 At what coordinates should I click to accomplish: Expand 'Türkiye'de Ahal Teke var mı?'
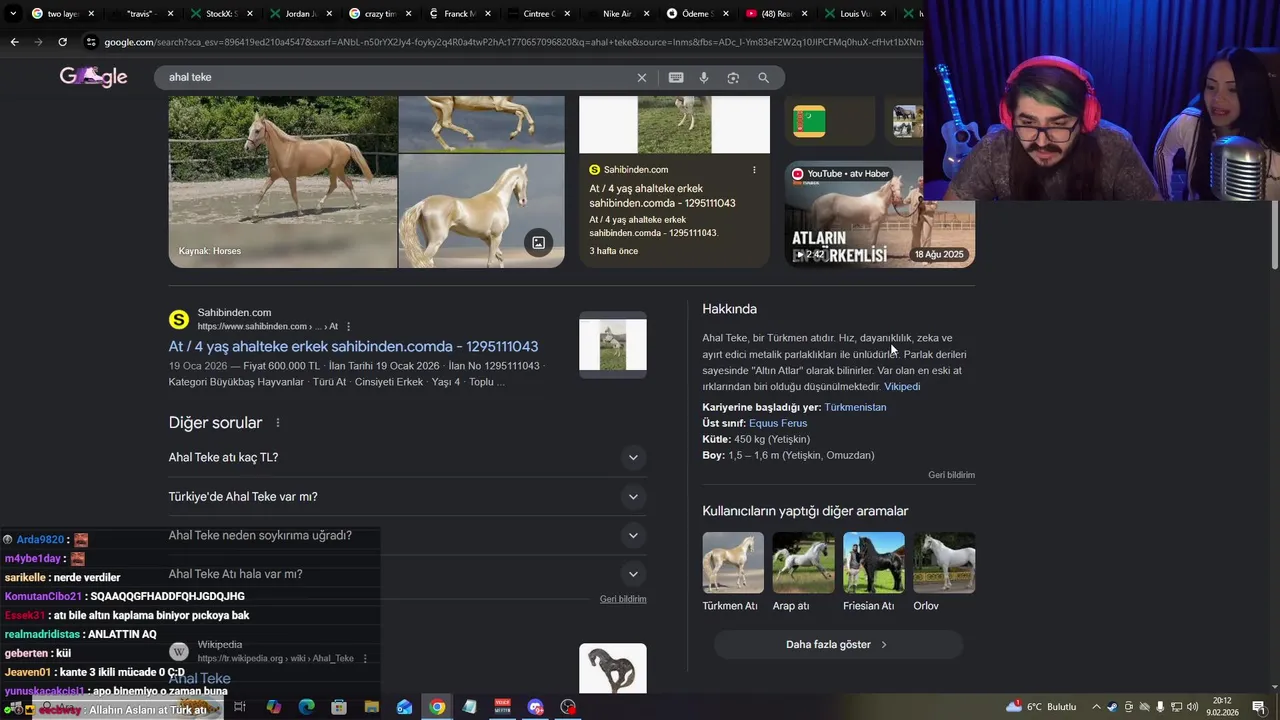pyautogui.click(x=408, y=497)
